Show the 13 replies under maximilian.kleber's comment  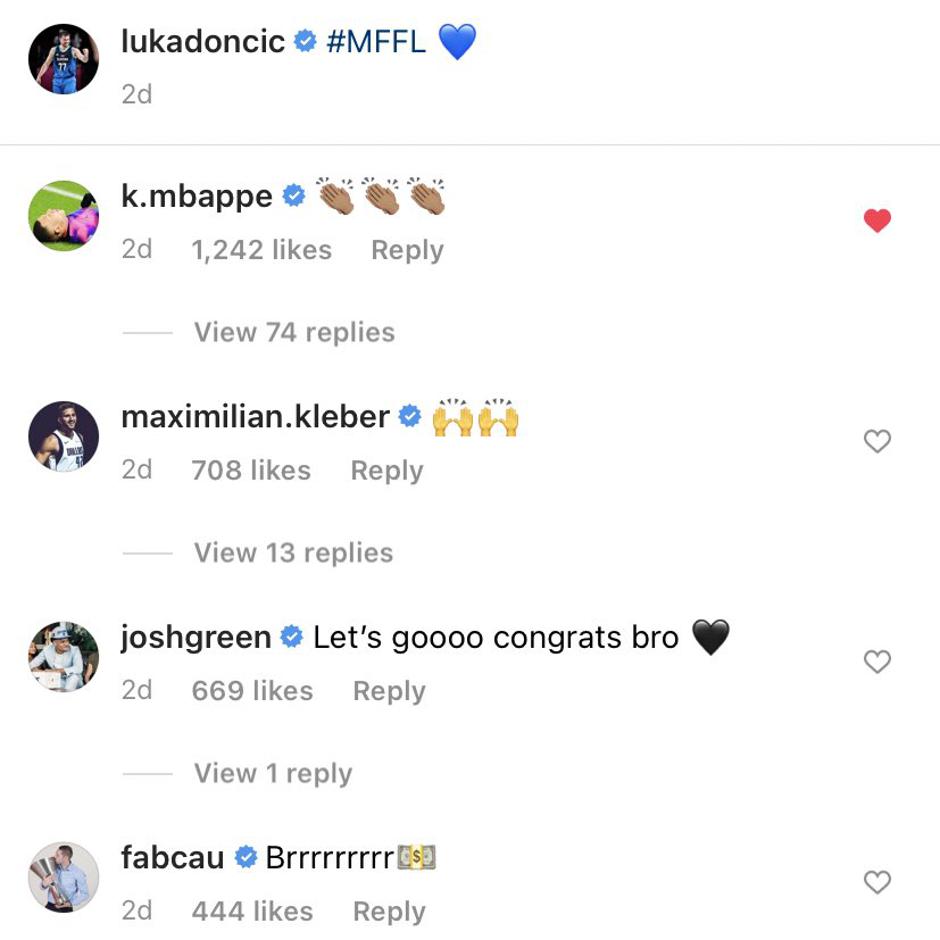coord(293,552)
